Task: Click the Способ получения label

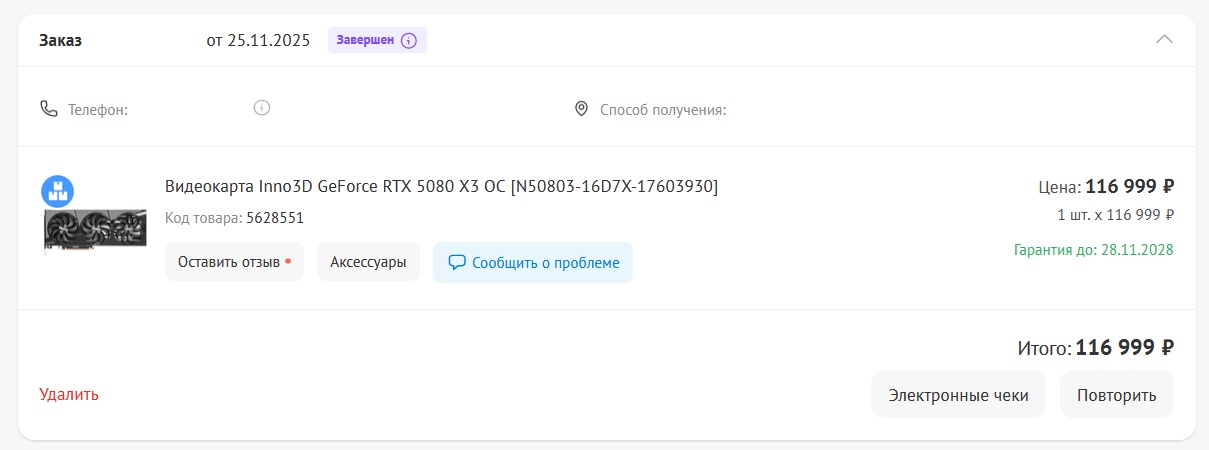Action: click(663, 109)
